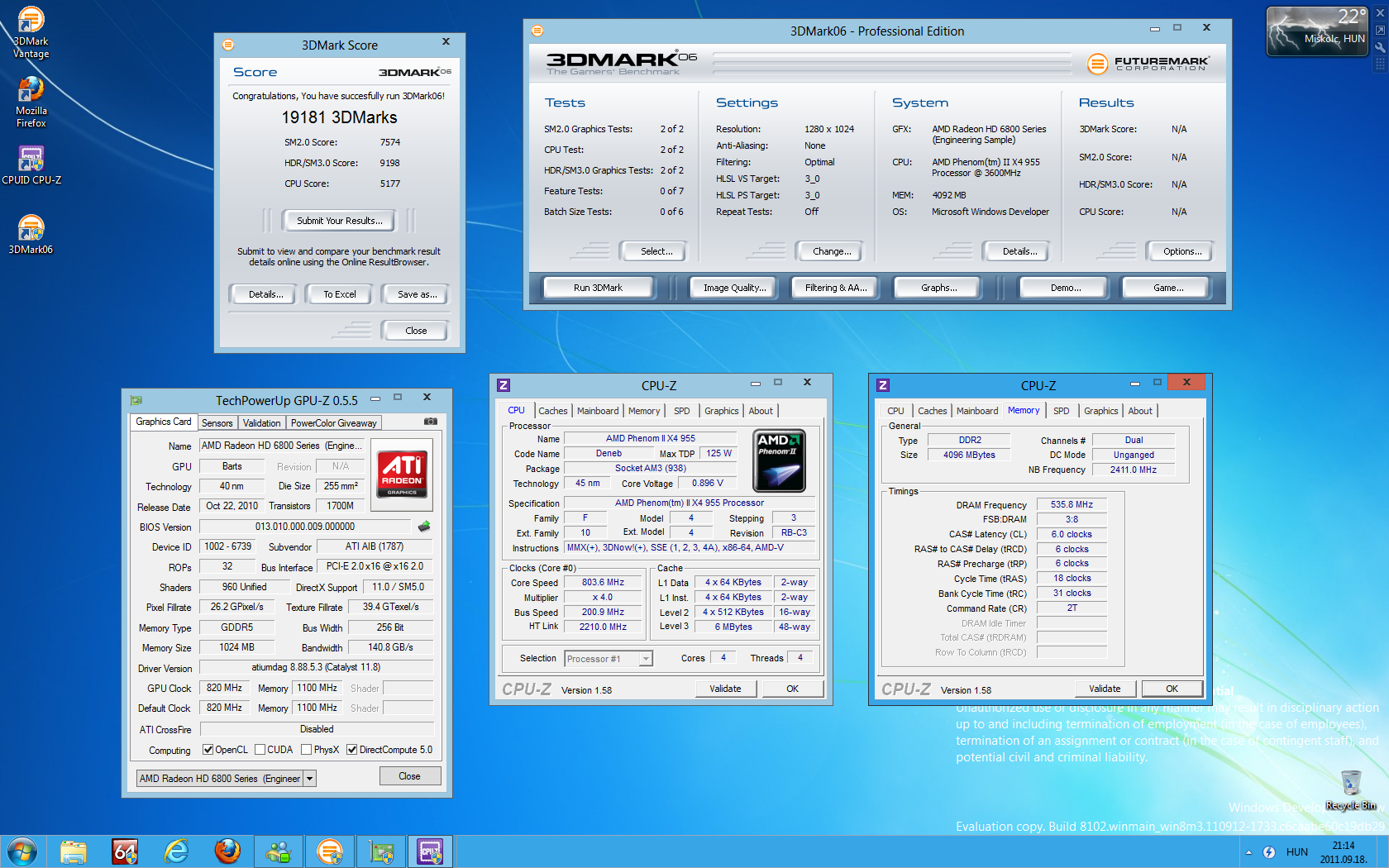This screenshot has width=1389, height=868.
Task: Click the Firefox icon in the taskbar
Action: pyautogui.click(x=227, y=851)
